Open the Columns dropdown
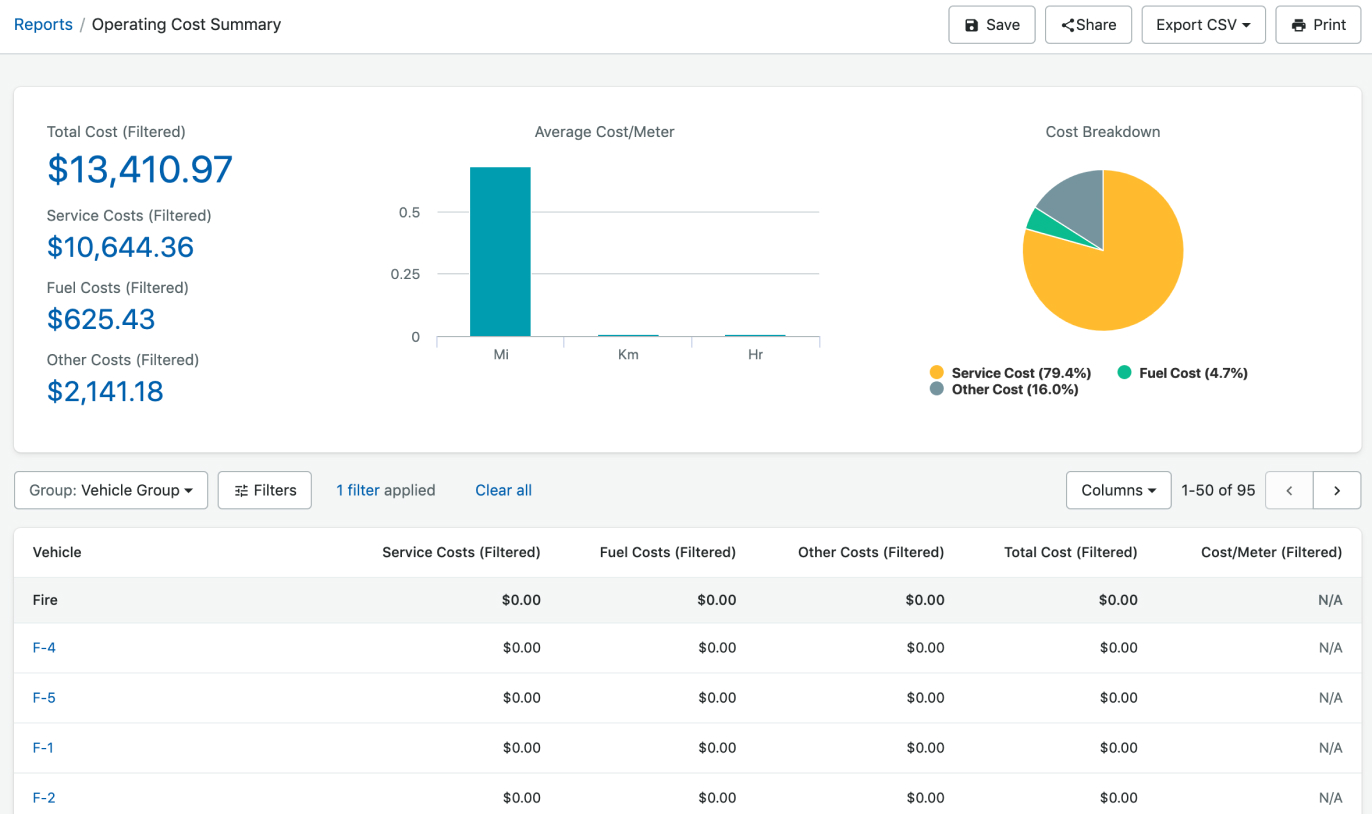1372x814 pixels. pos(1118,490)
